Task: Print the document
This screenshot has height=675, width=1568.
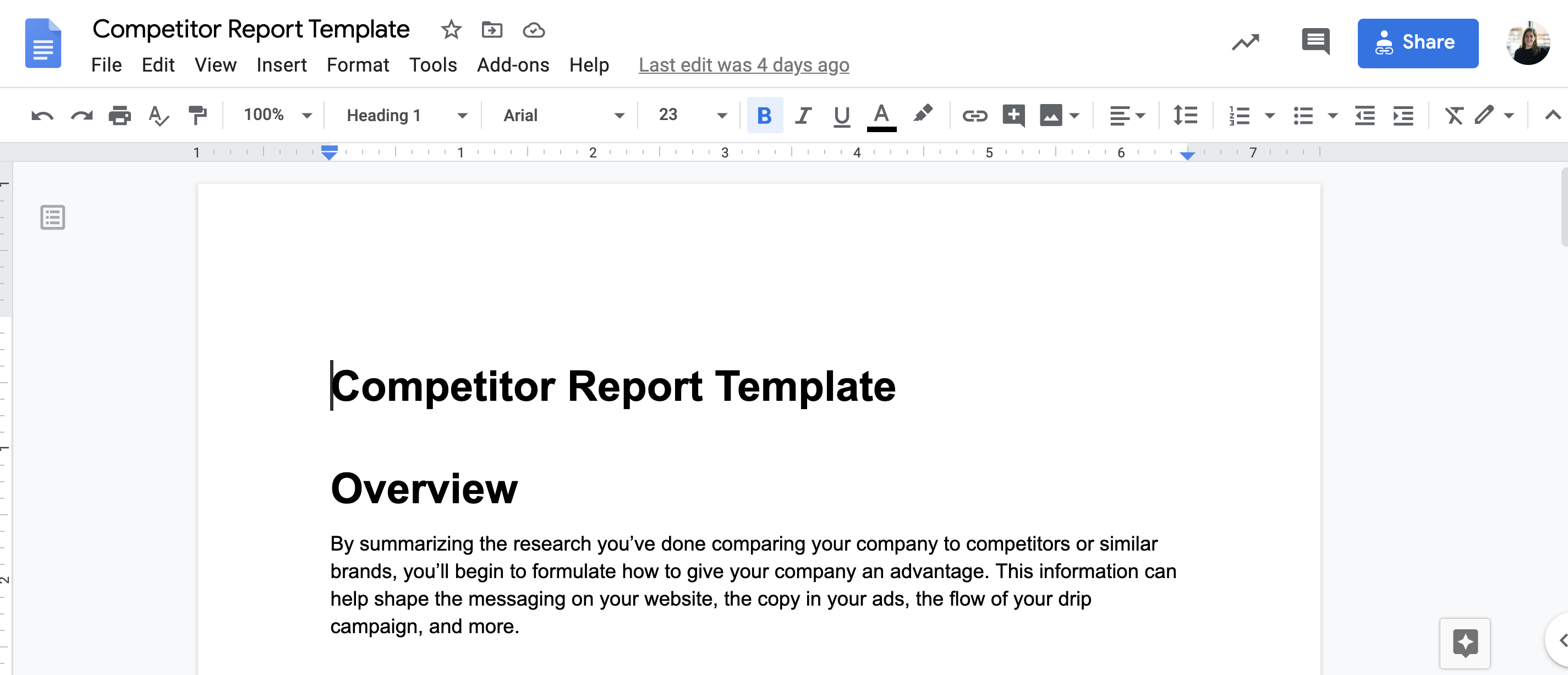Action: [119, 115]
